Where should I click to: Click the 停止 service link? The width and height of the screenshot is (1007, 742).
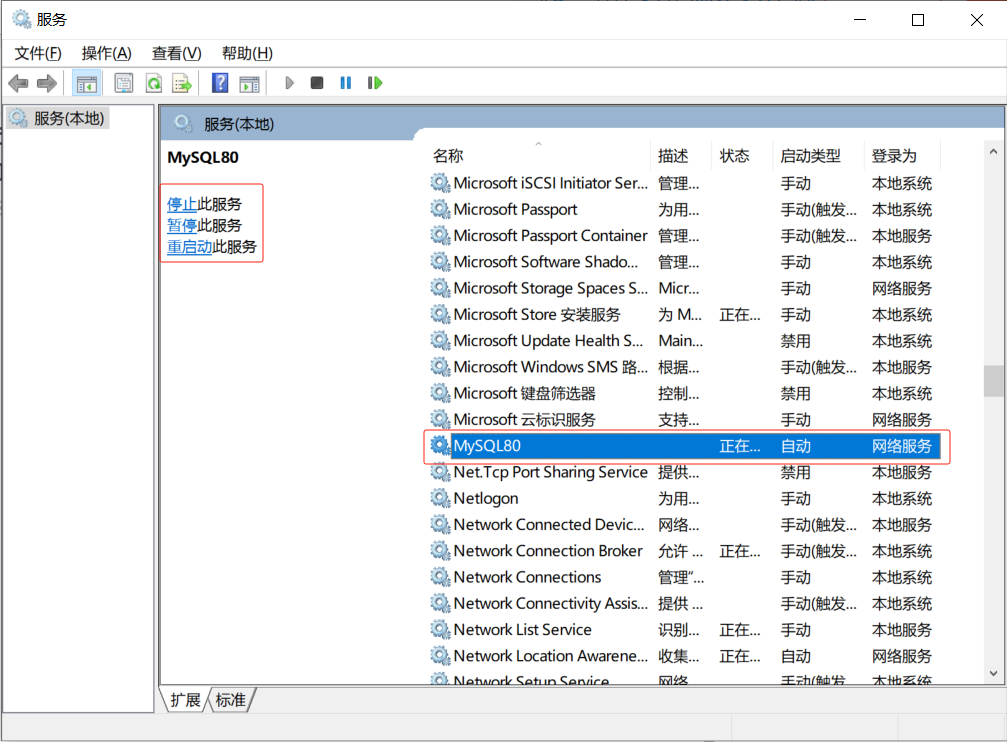pos(182,204)
